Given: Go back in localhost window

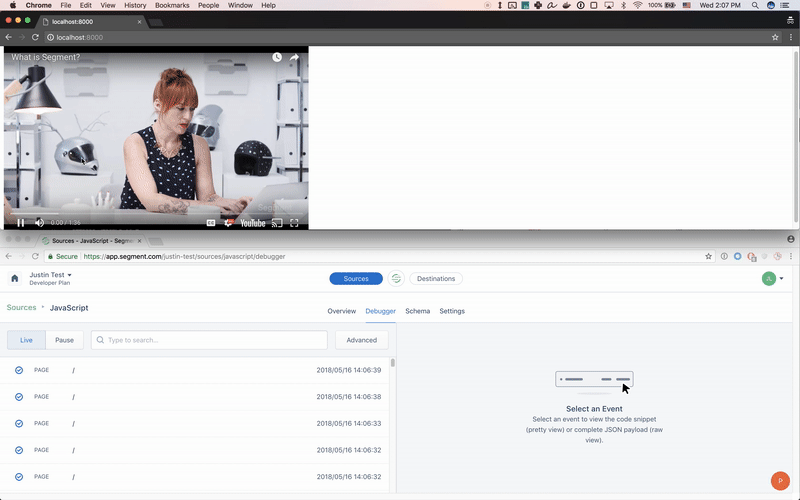Looking at the screenshot, I should (8, 37).
